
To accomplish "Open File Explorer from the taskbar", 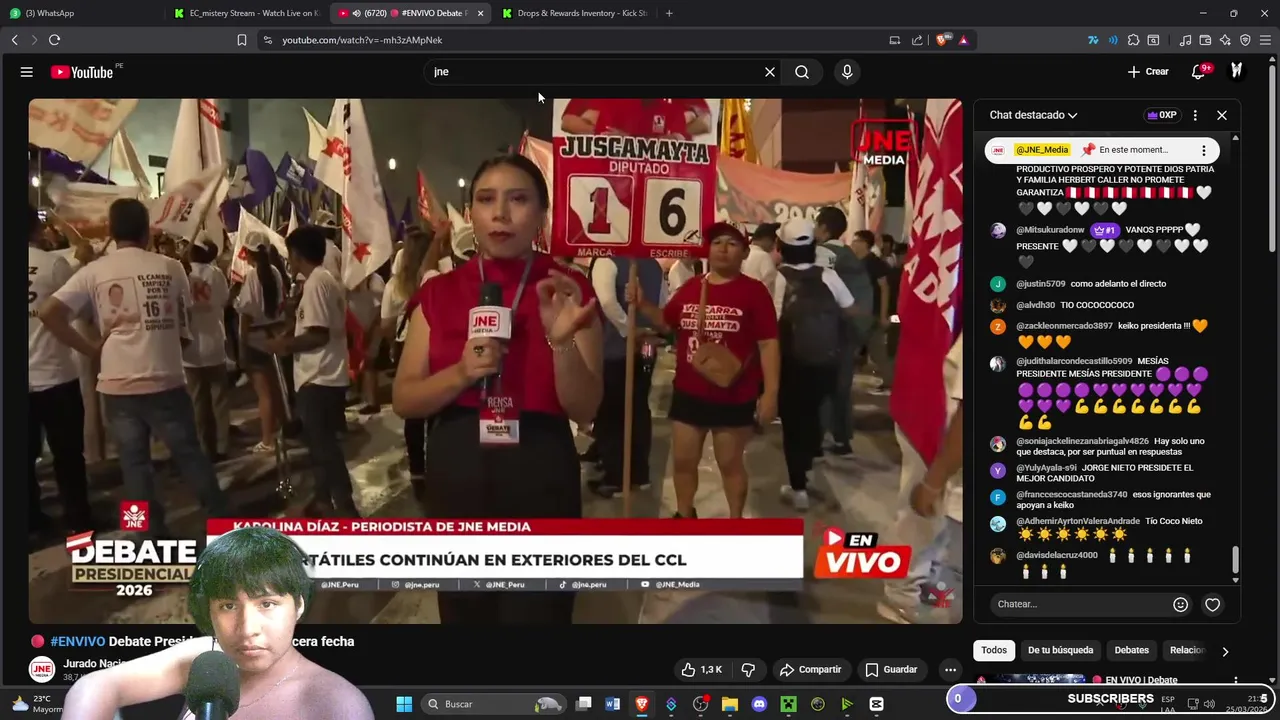I will [730, 704].
